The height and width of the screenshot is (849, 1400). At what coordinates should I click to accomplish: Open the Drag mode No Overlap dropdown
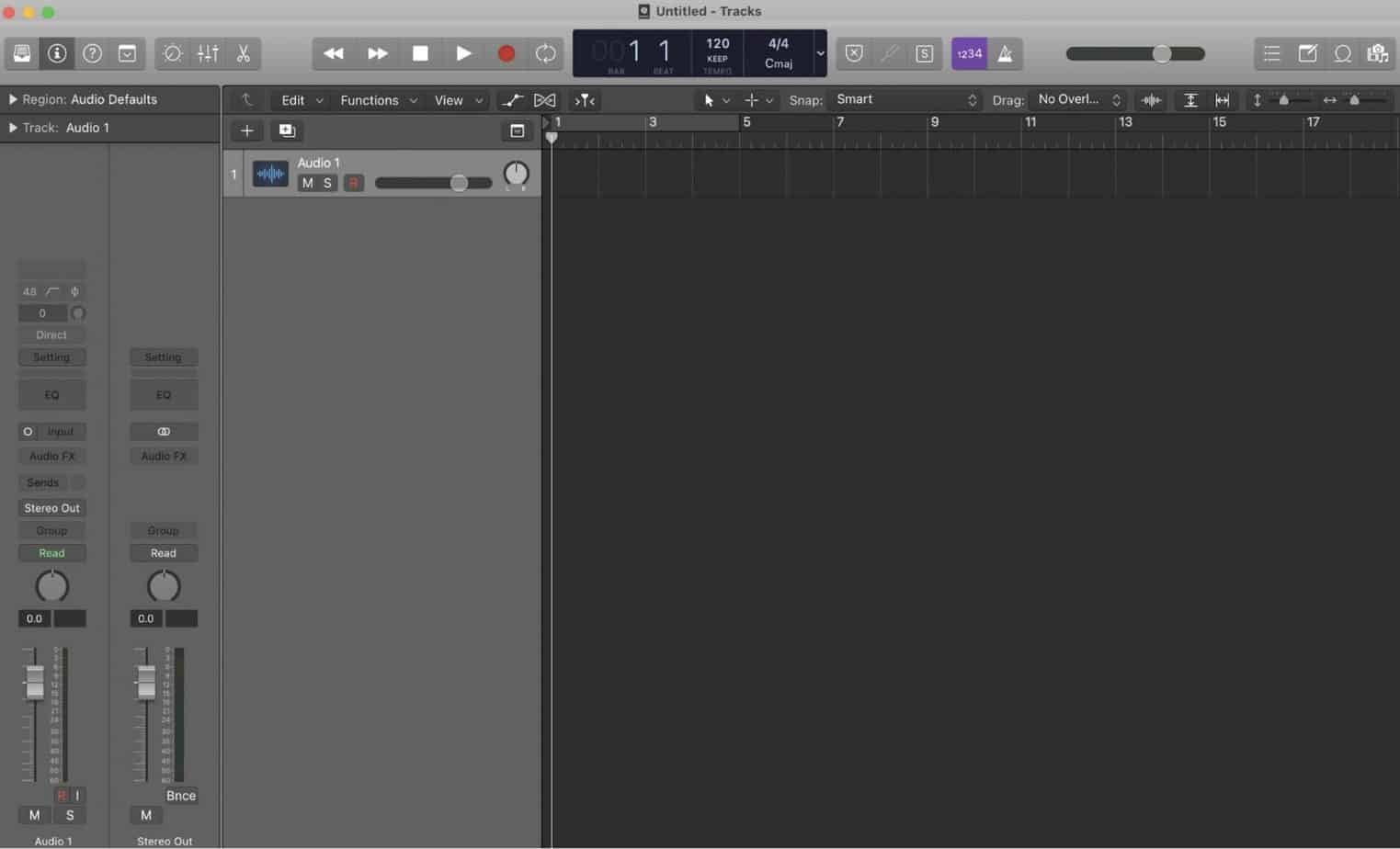click(1077, 99)
